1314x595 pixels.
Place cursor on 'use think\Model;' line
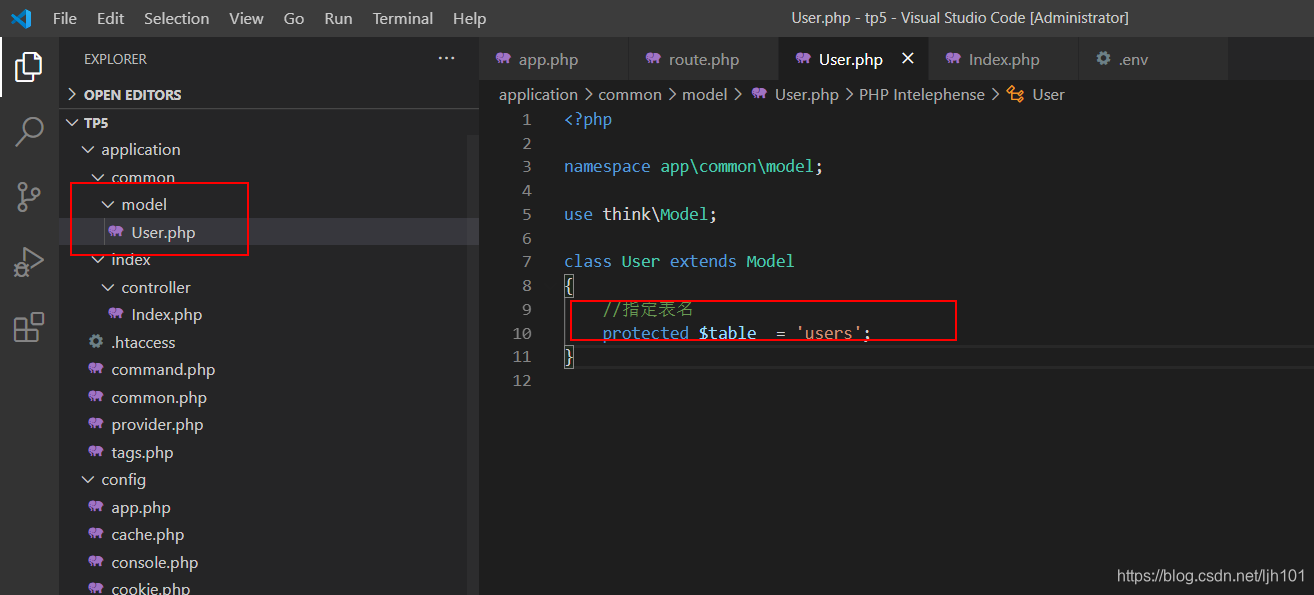coord(641,214)
